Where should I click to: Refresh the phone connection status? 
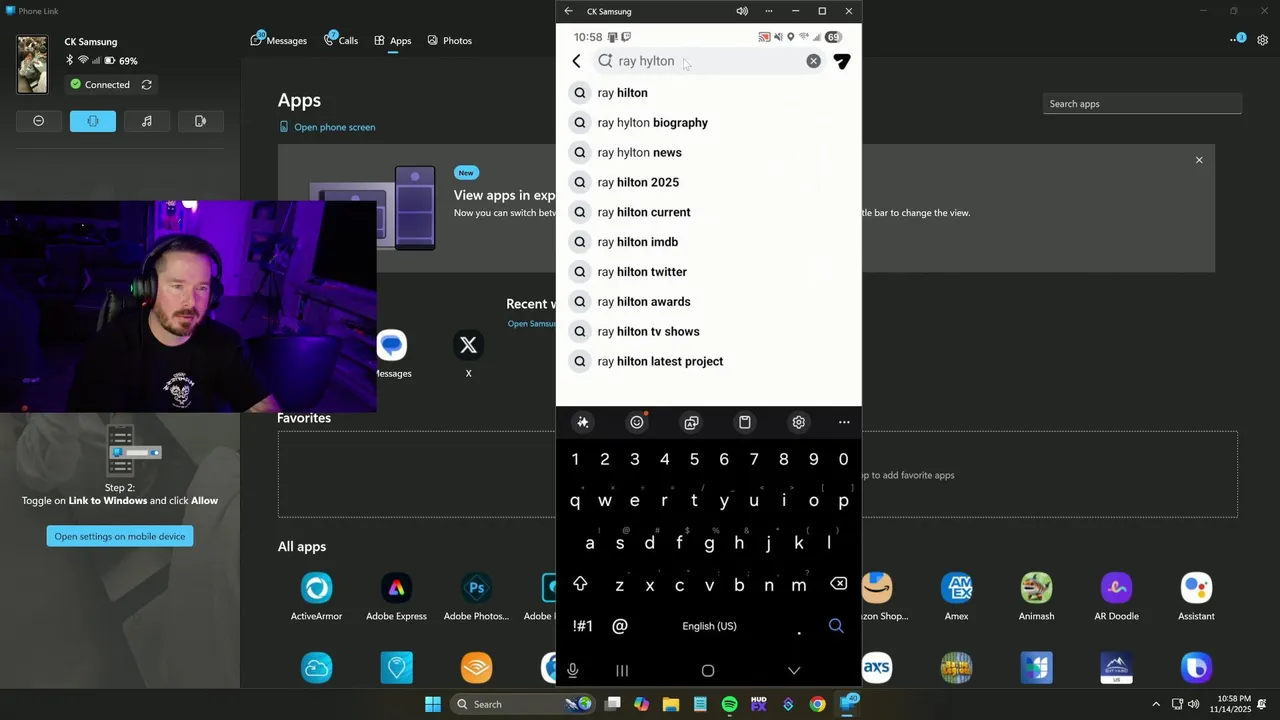click(147, 85)
